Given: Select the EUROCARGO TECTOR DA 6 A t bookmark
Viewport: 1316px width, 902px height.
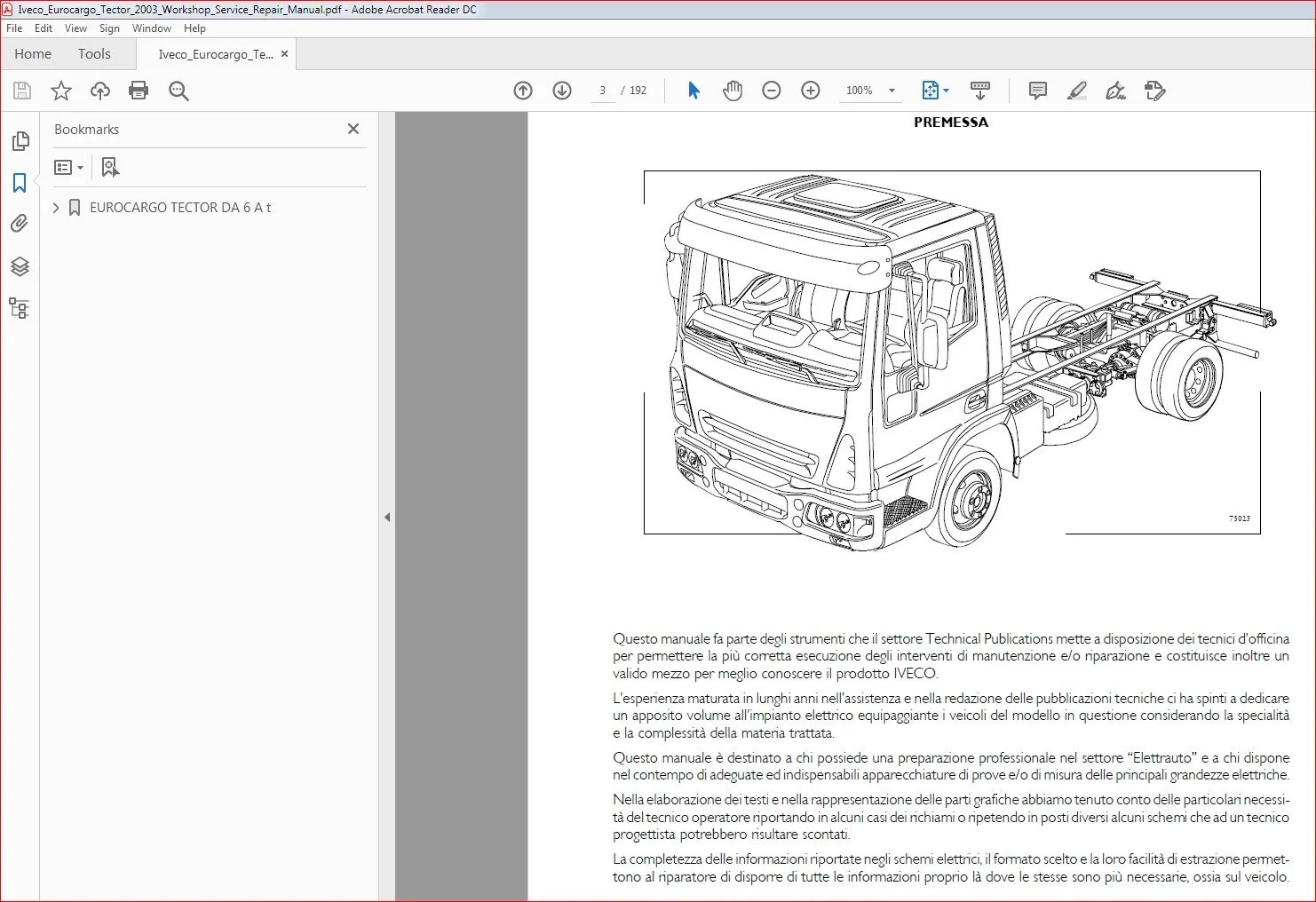Looking at the screenshot, I should pos(180,208).
